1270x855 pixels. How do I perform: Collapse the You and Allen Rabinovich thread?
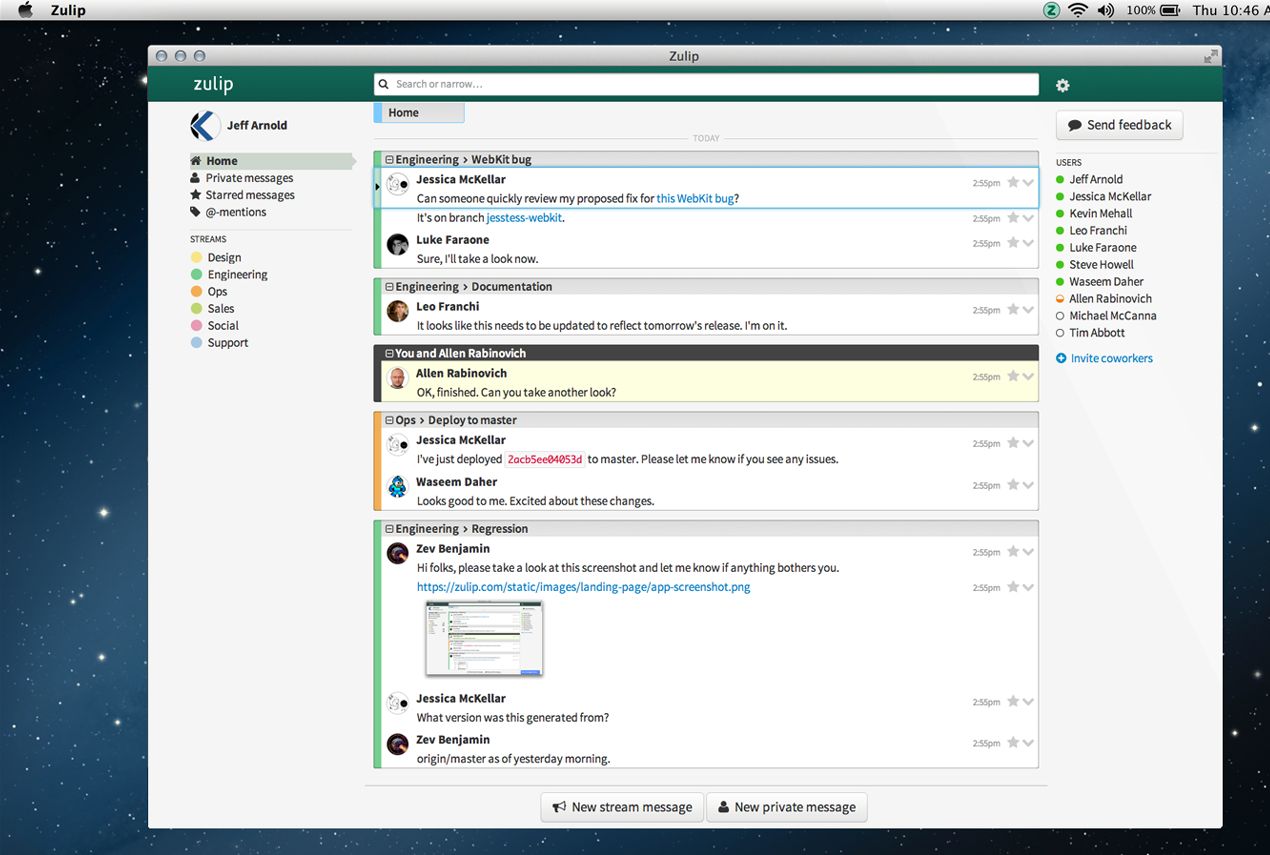[x=390, y=354]
